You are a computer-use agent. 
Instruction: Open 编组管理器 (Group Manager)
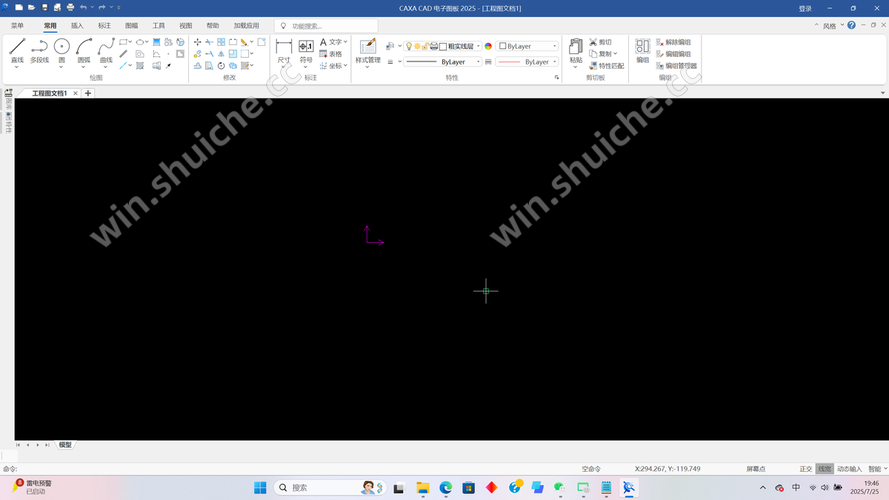coord(676,66)
